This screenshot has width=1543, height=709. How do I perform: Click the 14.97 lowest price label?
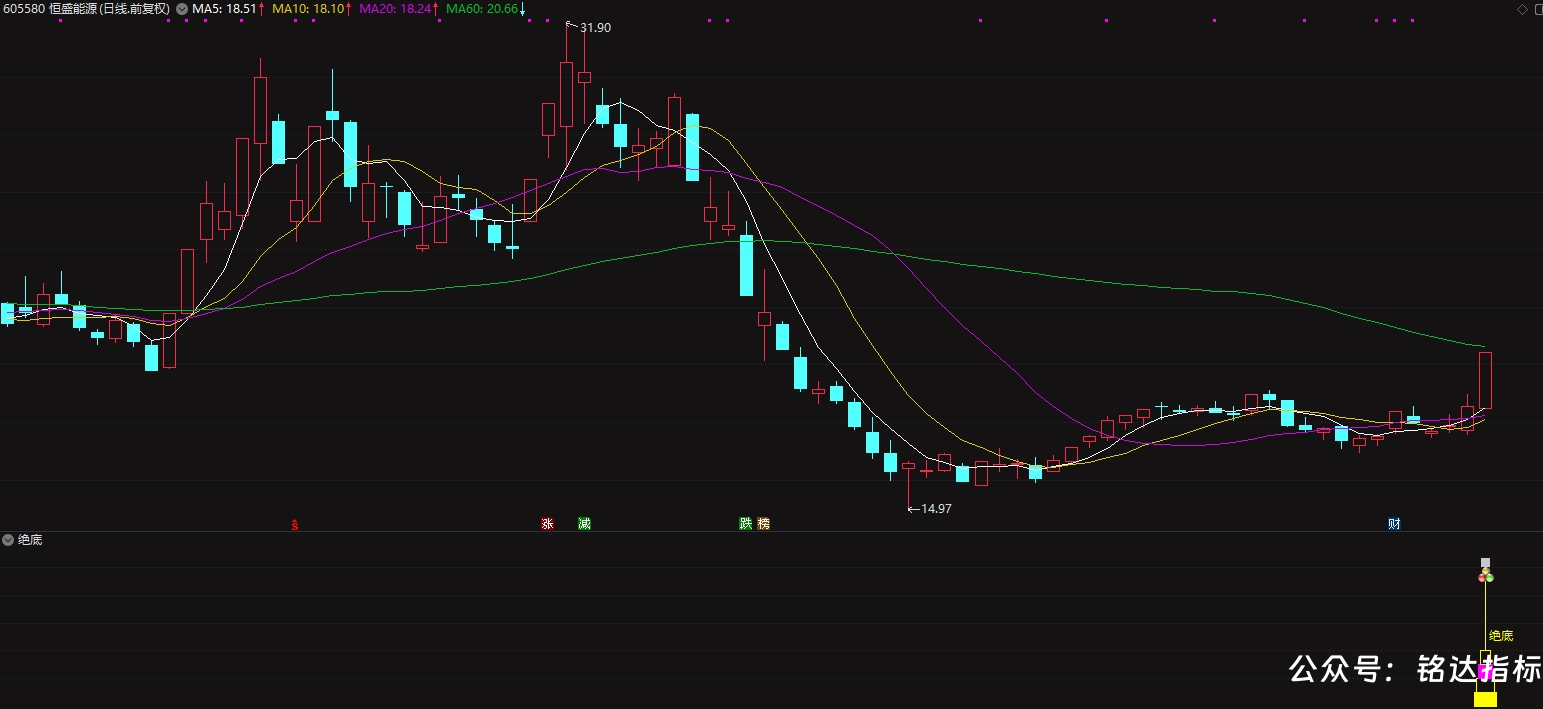pos(936,509)
